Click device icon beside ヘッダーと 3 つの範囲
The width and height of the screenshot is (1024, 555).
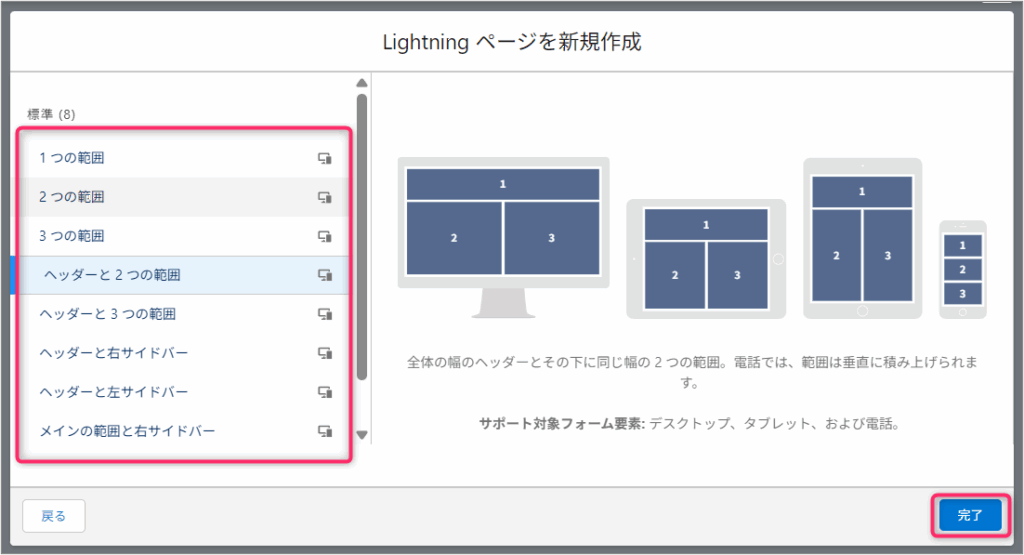(325, 314)
